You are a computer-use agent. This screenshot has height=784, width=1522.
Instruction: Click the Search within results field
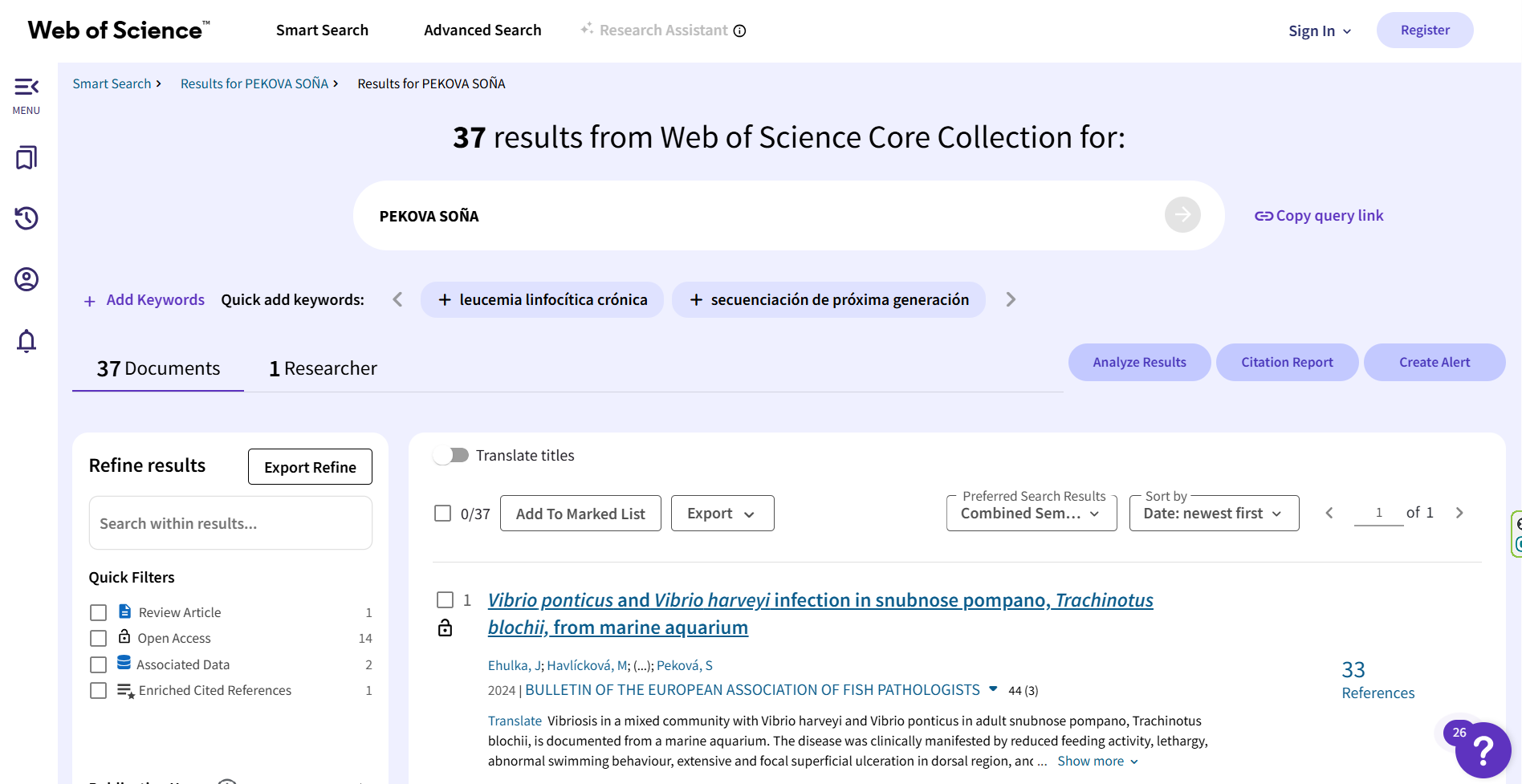coord(230,523)
